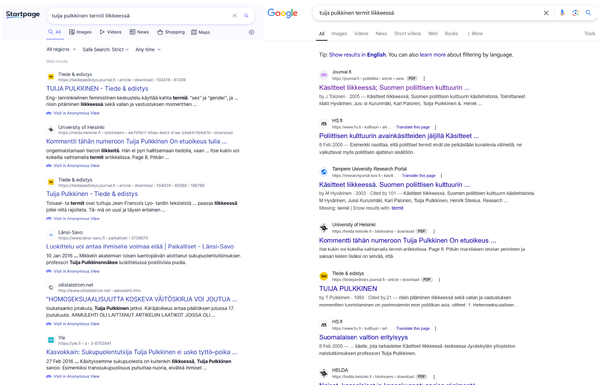Screen dimensions: 599x385
Task: Expand Google More menu
Action: point(475,34)
